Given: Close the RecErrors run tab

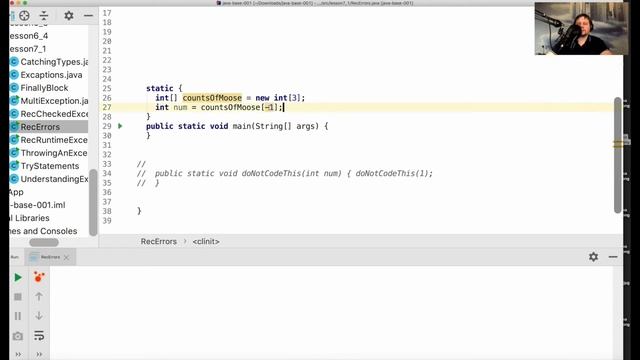Looking at the screenshot, I should pos(67,257).
